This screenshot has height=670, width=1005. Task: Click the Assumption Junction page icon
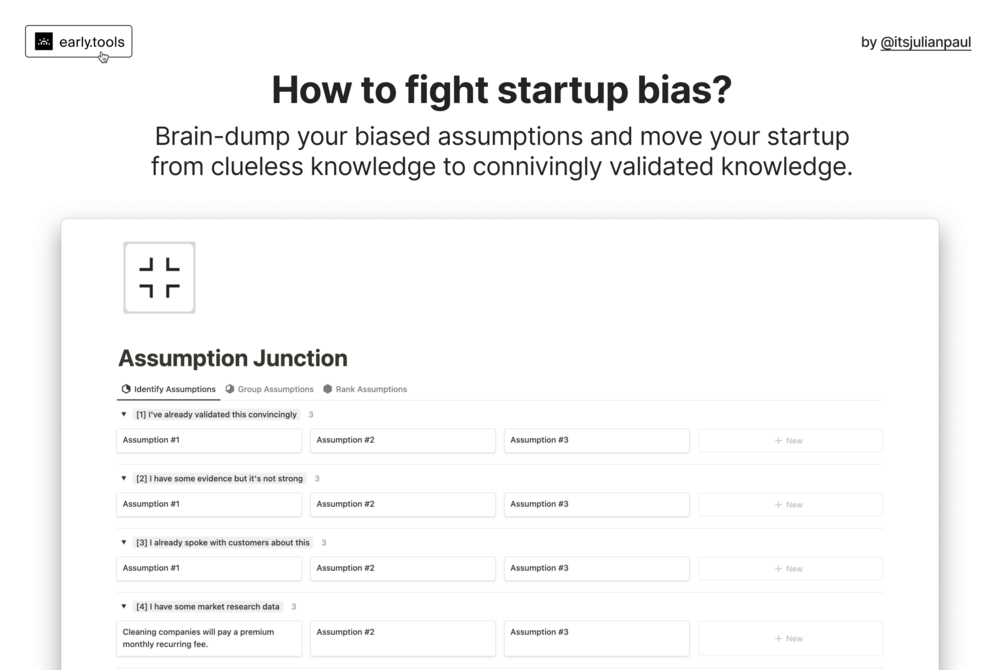tap(159, 278)
